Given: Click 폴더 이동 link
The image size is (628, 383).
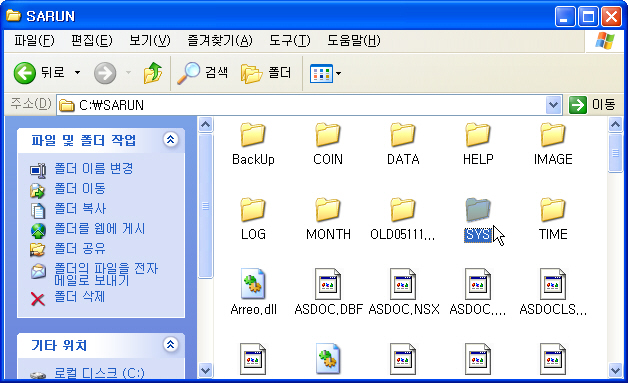Looking at the screenshot, I should [x=80, y=189].
